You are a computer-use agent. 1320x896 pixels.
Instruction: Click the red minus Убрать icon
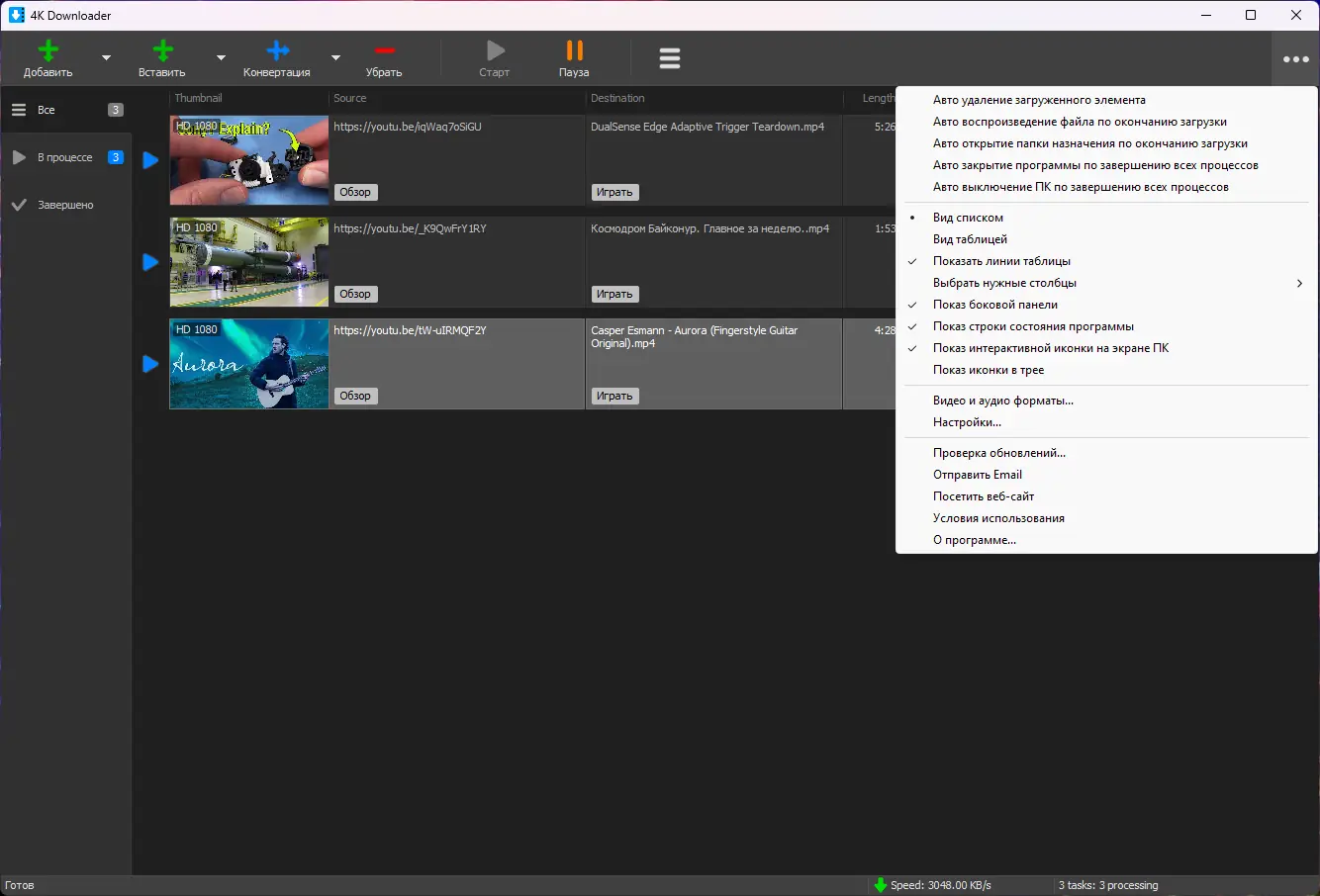point(384,50)
